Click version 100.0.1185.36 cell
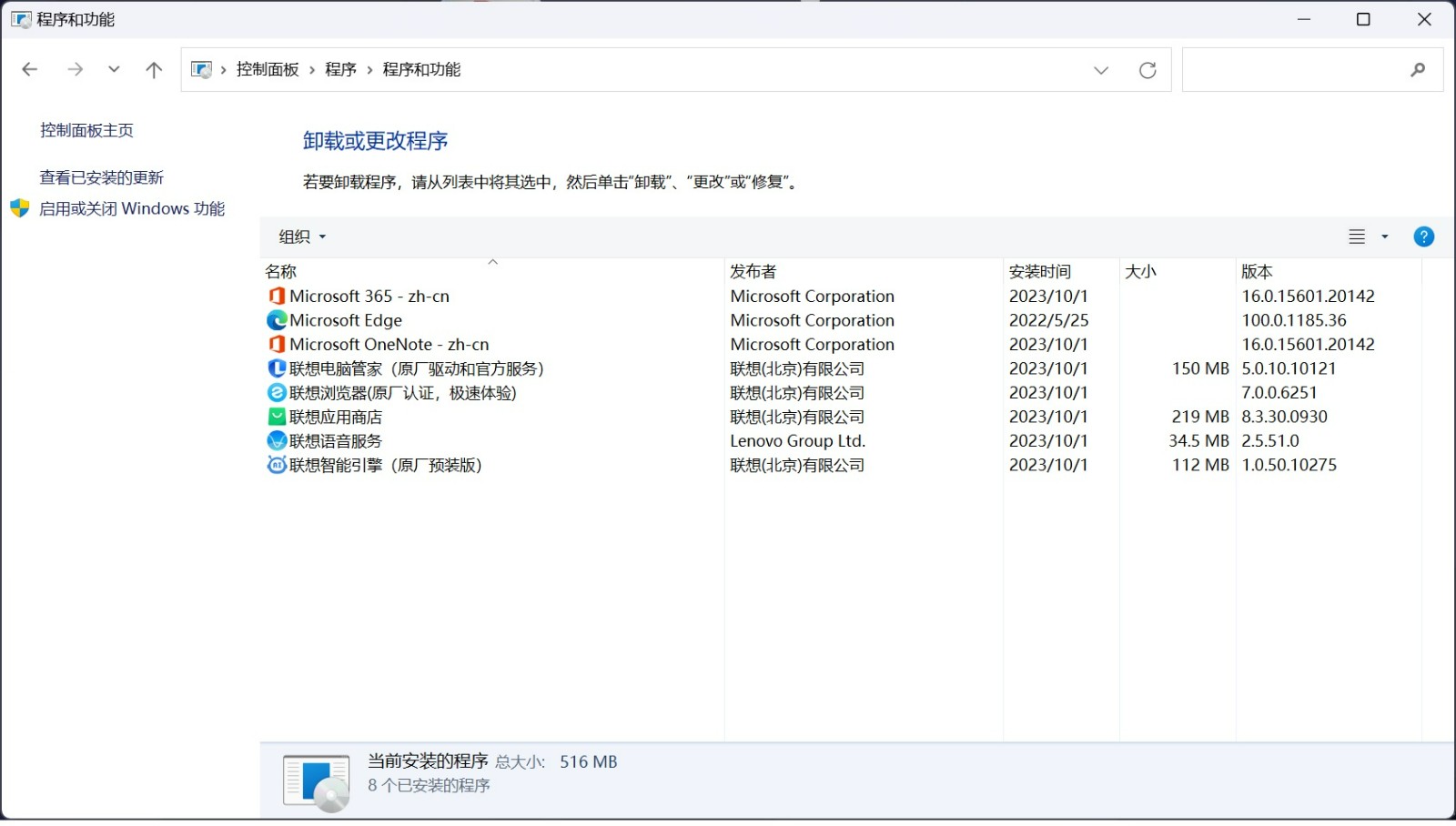 click(x=1294, y=320)
